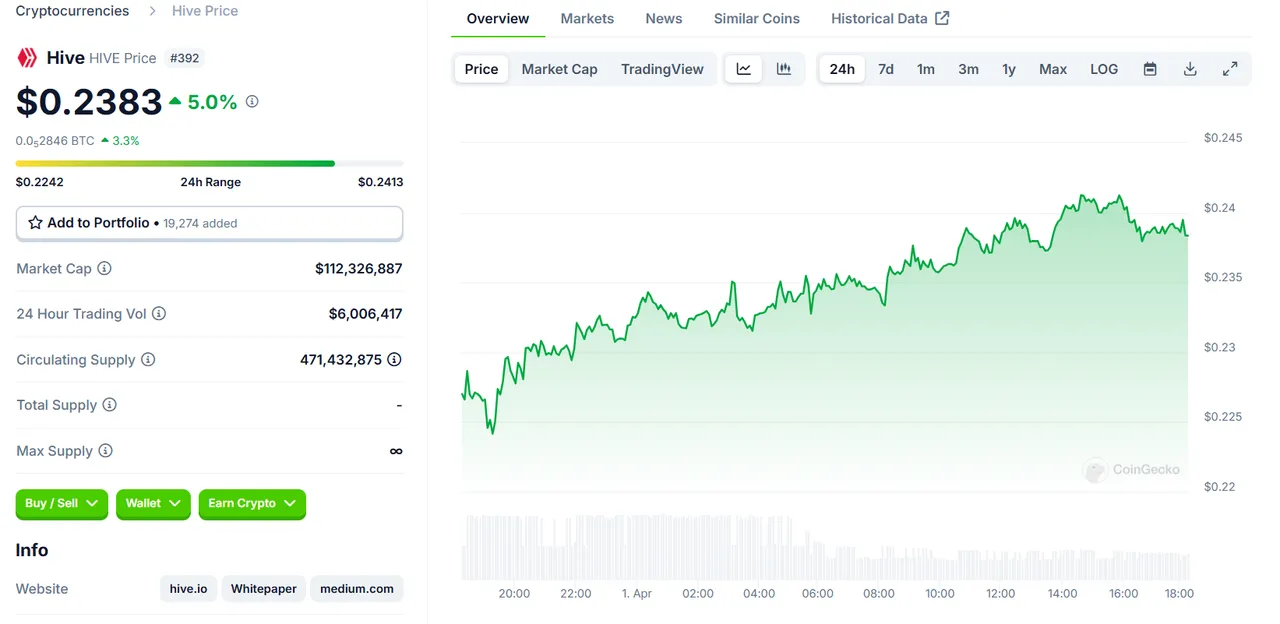Open the hive.io website link
This screenshot has height=624, width=1280.
click(188, 589)
